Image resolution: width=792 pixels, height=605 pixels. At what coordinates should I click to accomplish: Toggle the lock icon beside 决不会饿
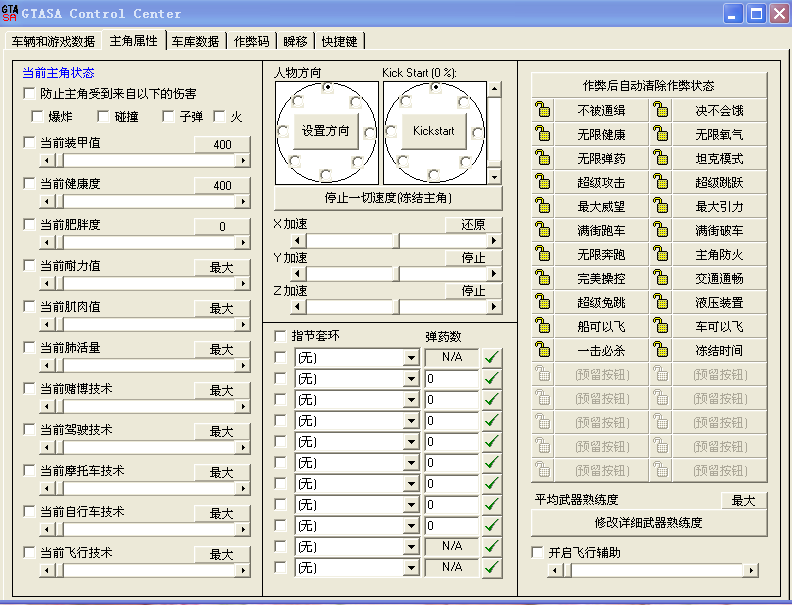(x=661, y=110)
